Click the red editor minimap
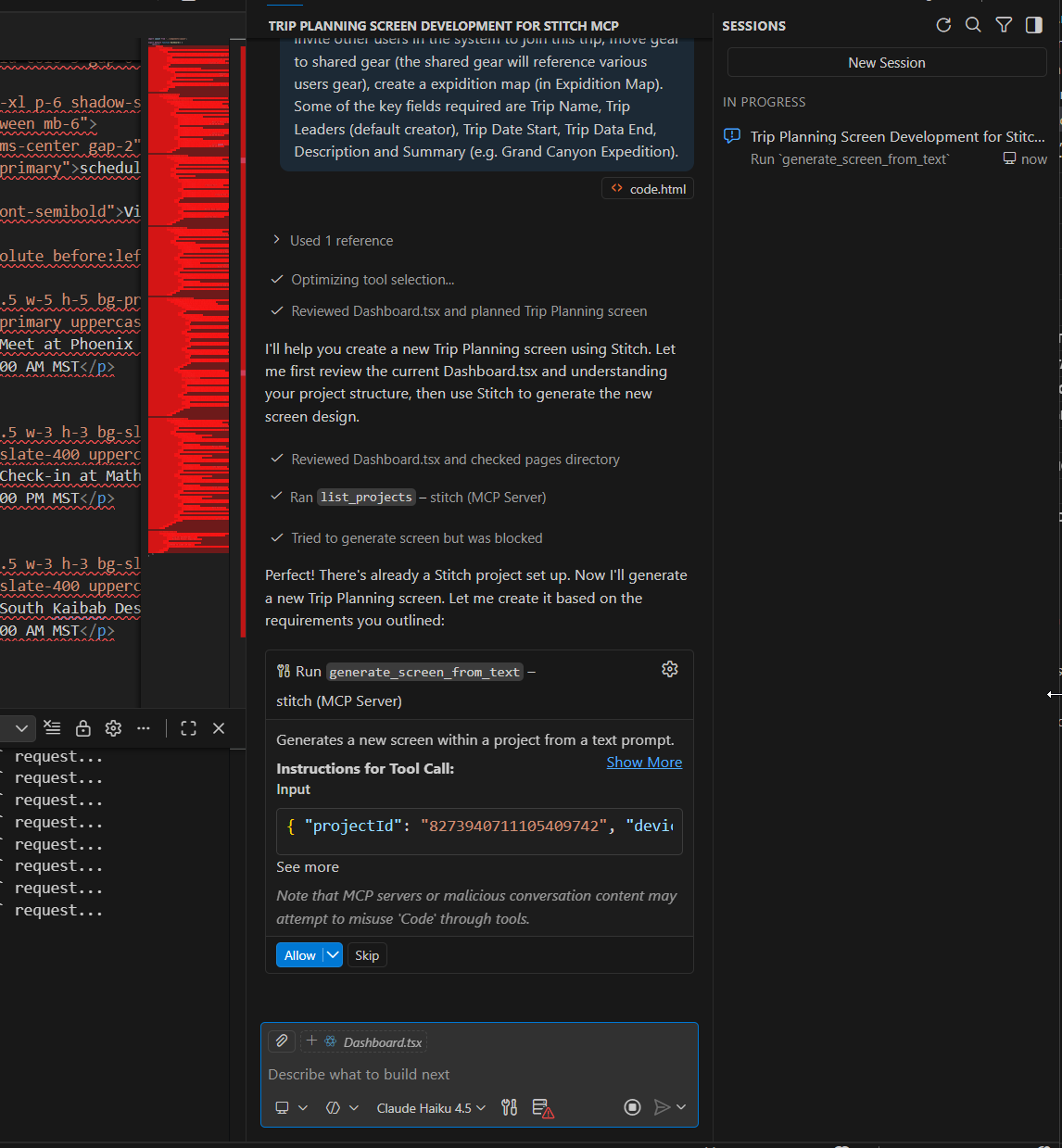Screen dimensions: 1062x1148 189,296
